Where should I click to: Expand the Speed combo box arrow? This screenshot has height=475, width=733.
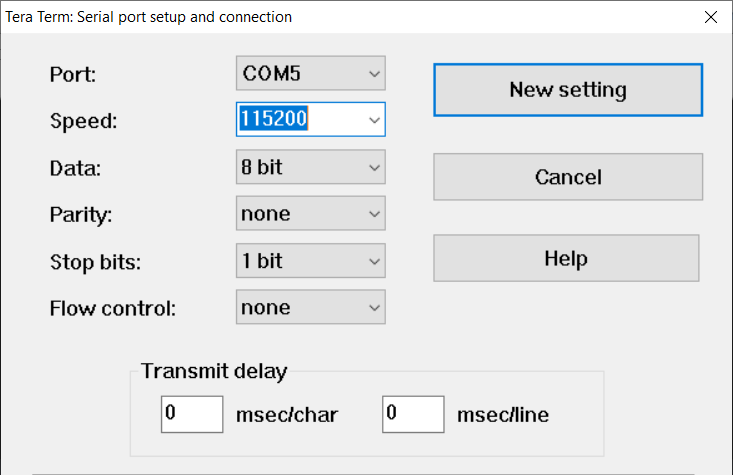[x=374, y=120]
